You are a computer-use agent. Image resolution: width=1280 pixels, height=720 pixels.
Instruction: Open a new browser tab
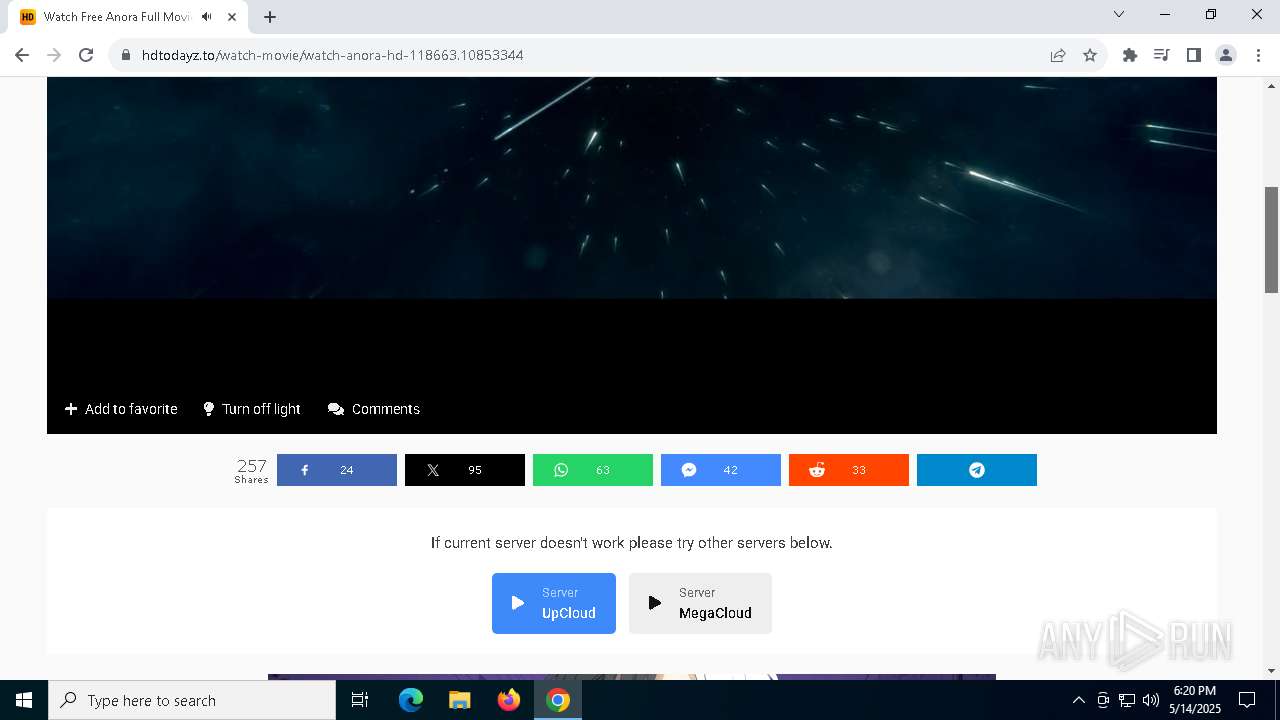tap(270, 17)
